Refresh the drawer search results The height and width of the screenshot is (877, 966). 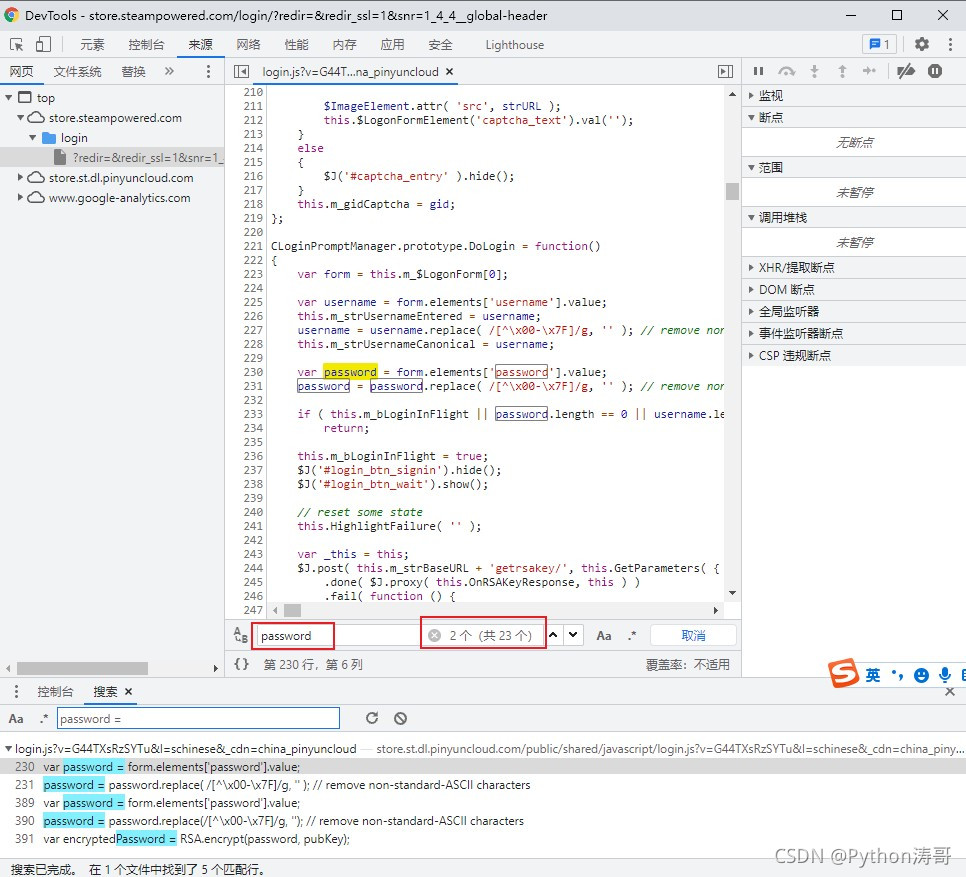(371, 718)
